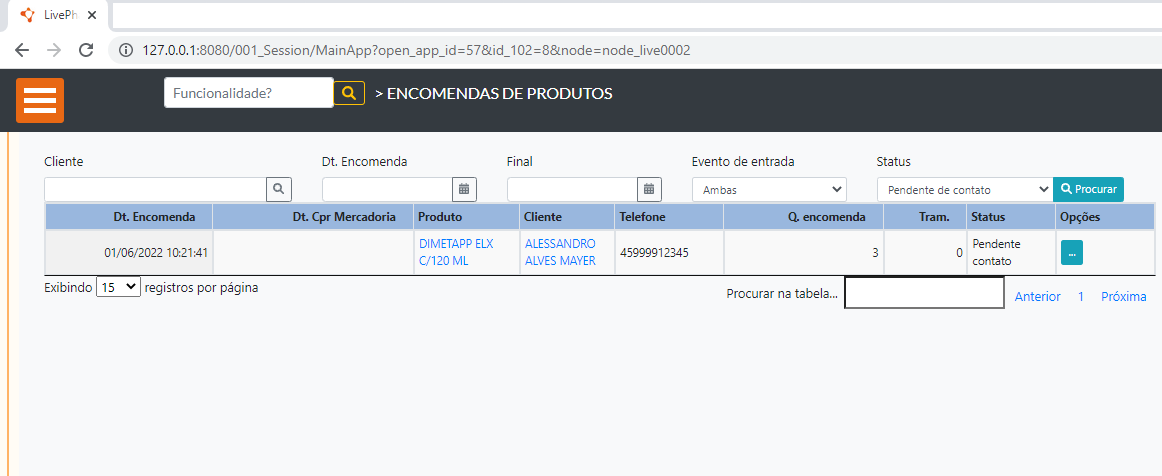The width and height of the screenshot is (1162, 476).
Task: Open the Dt. Encomenda calendar picker
Action: tap(464, 189)
